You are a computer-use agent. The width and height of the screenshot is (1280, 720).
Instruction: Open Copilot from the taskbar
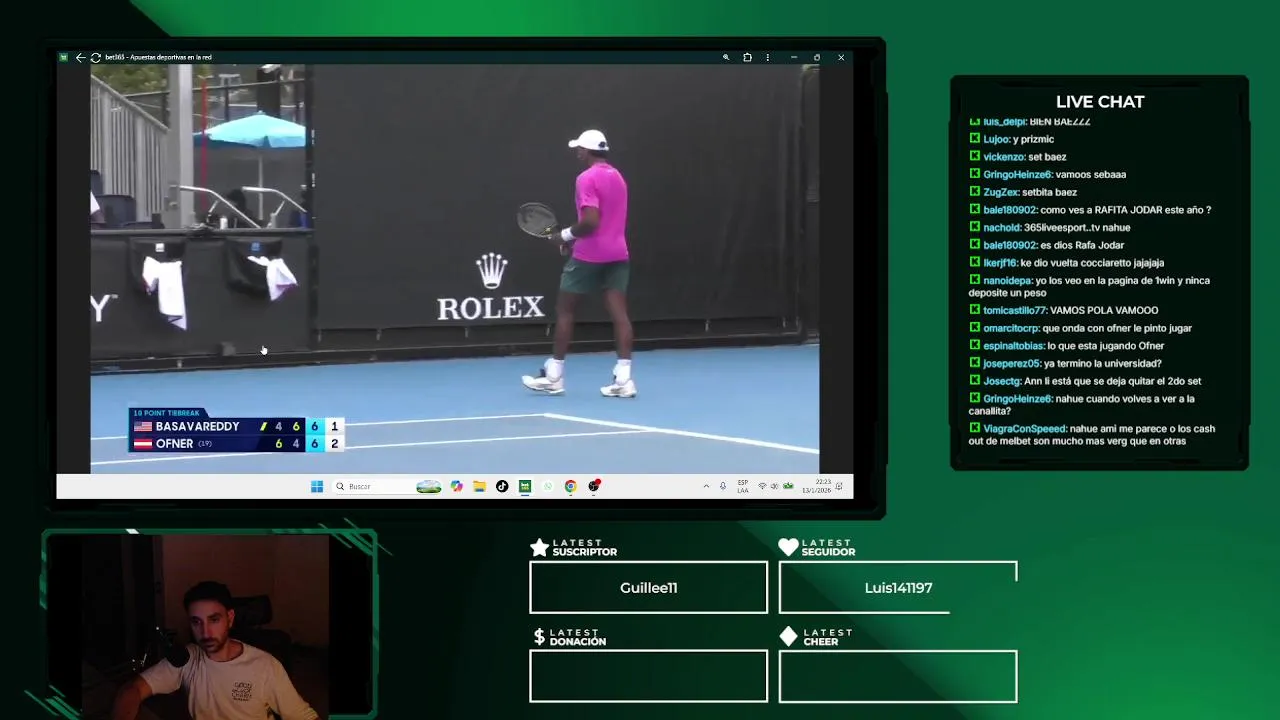(457, 486)
